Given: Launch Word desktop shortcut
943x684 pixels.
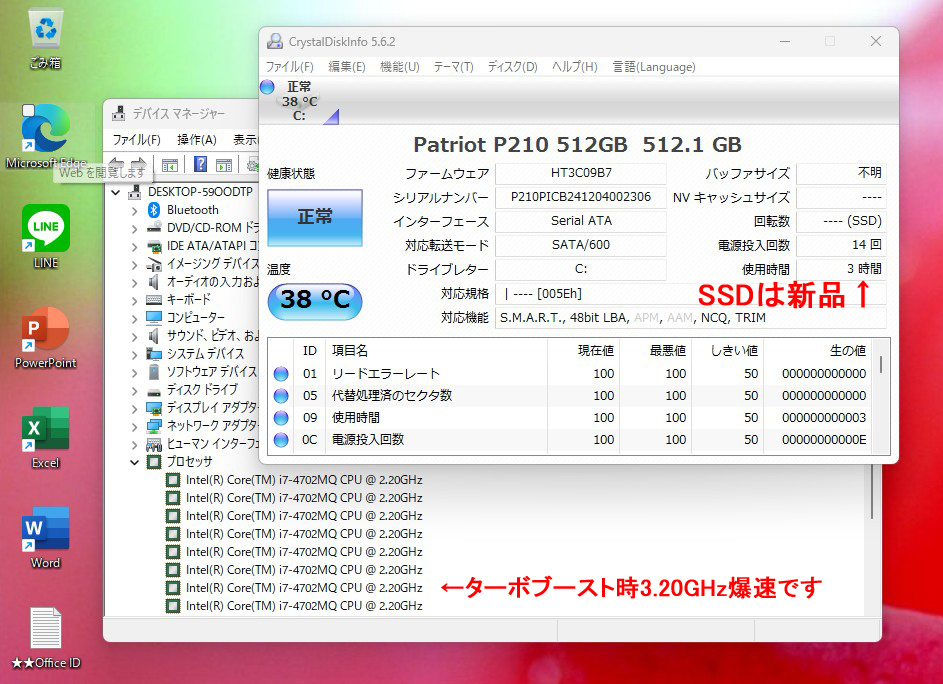Looking at the screenshot, I should click(x=46, y=529).
